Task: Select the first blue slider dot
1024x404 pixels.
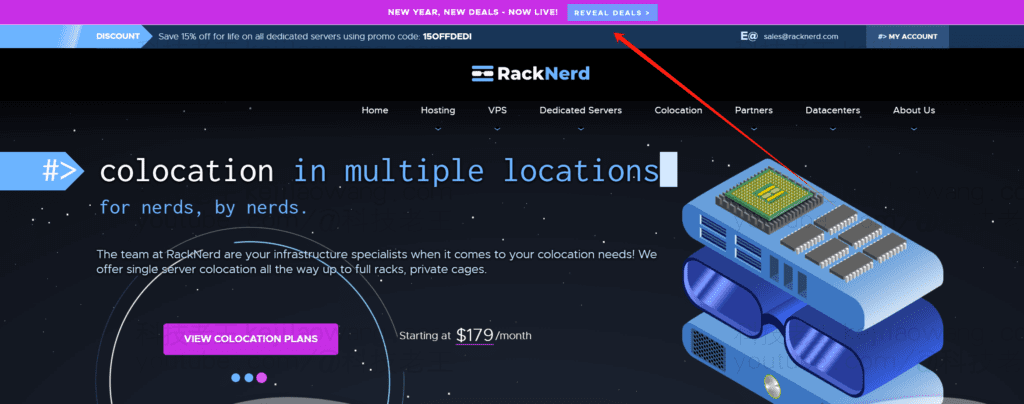Action: pos(236,377)
